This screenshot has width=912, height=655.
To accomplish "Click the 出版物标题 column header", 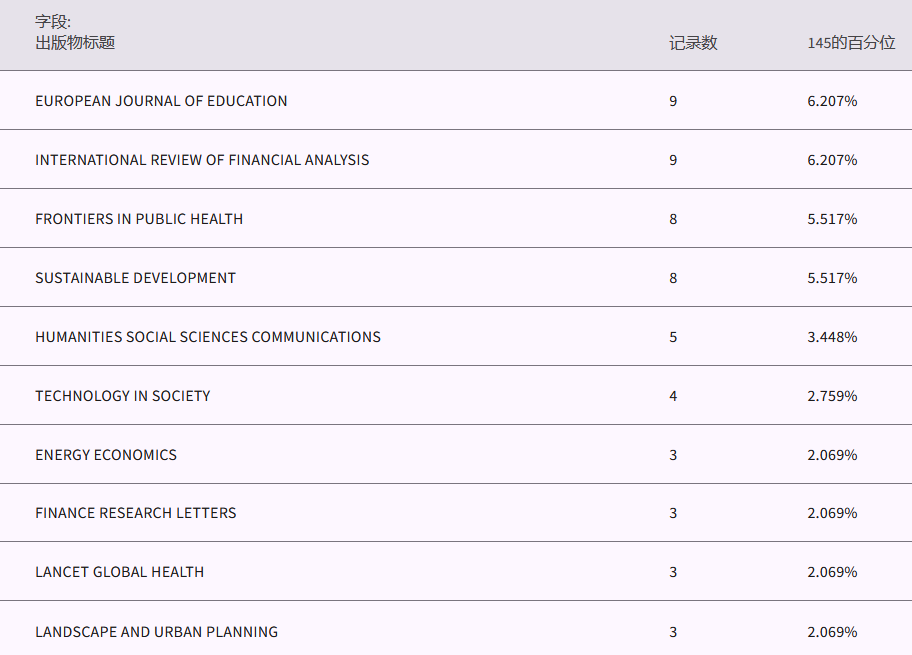I will point(75,43).
